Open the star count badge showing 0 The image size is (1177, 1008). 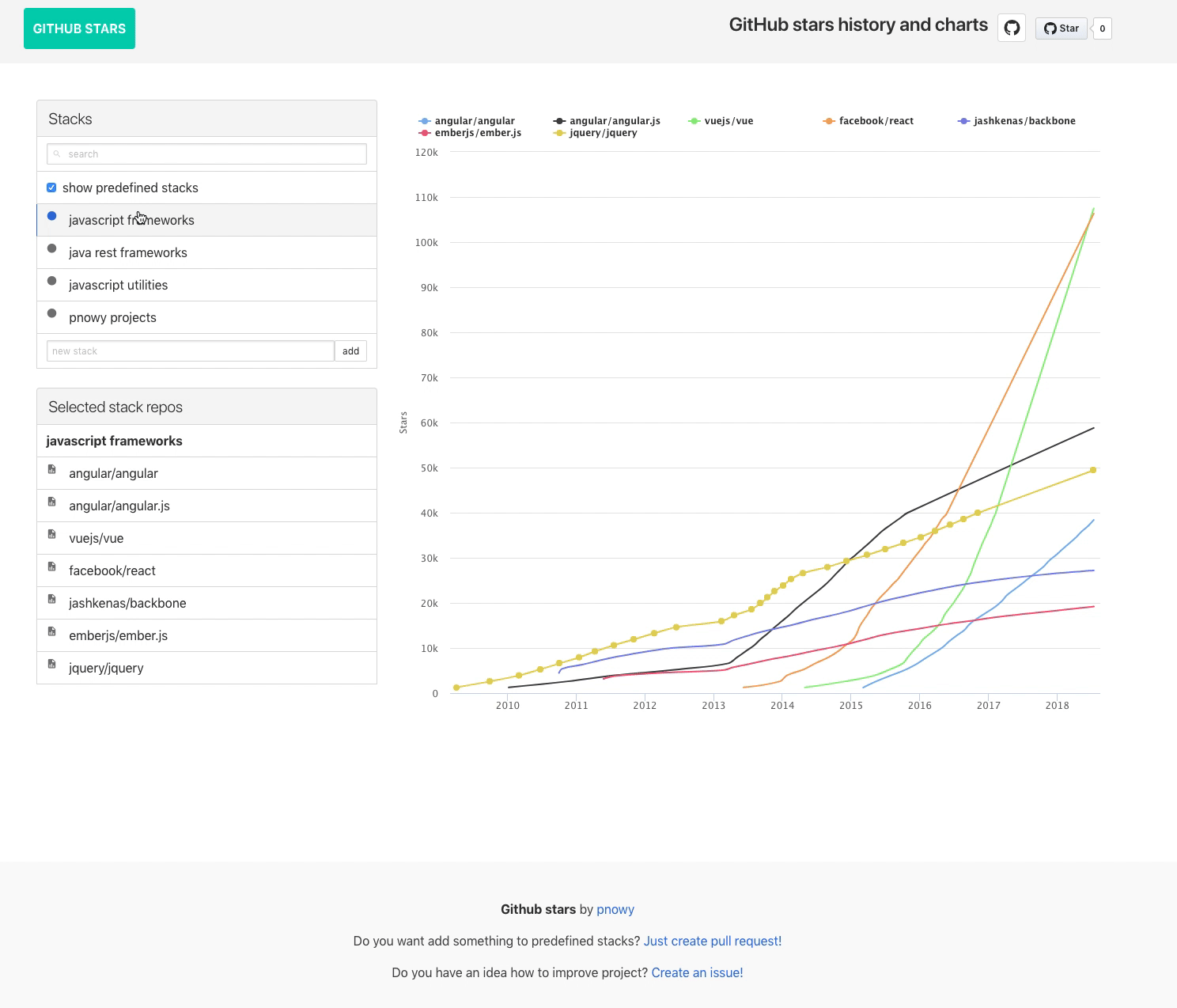pos(1102,28)
